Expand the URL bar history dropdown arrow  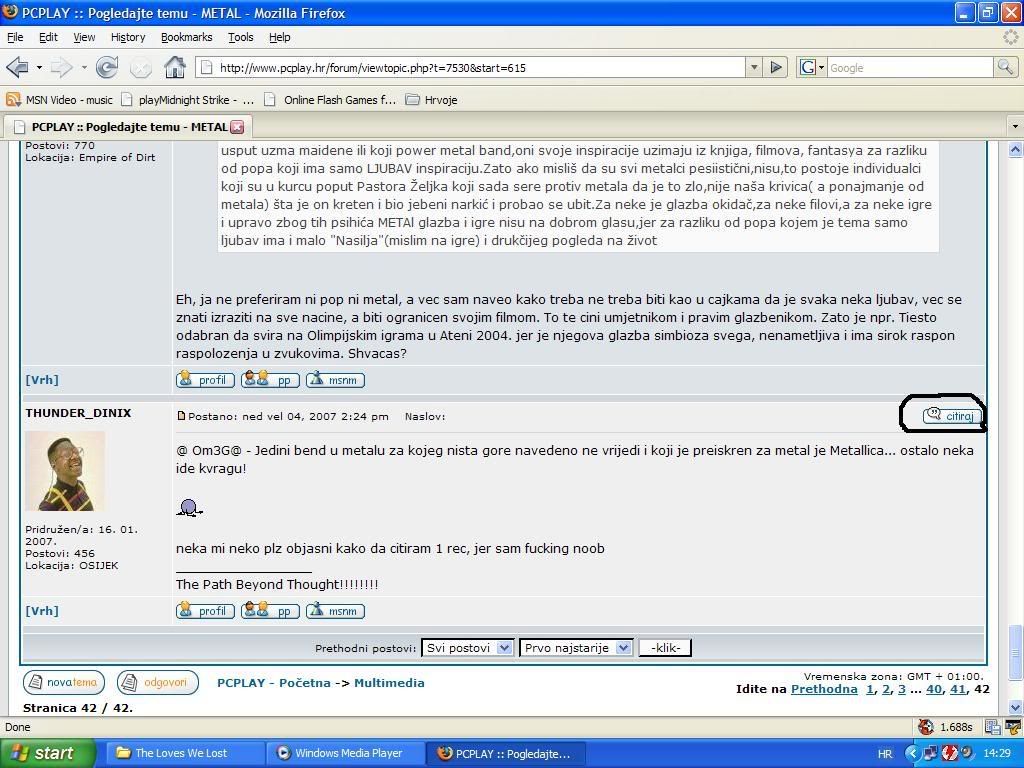coord(753,67)
